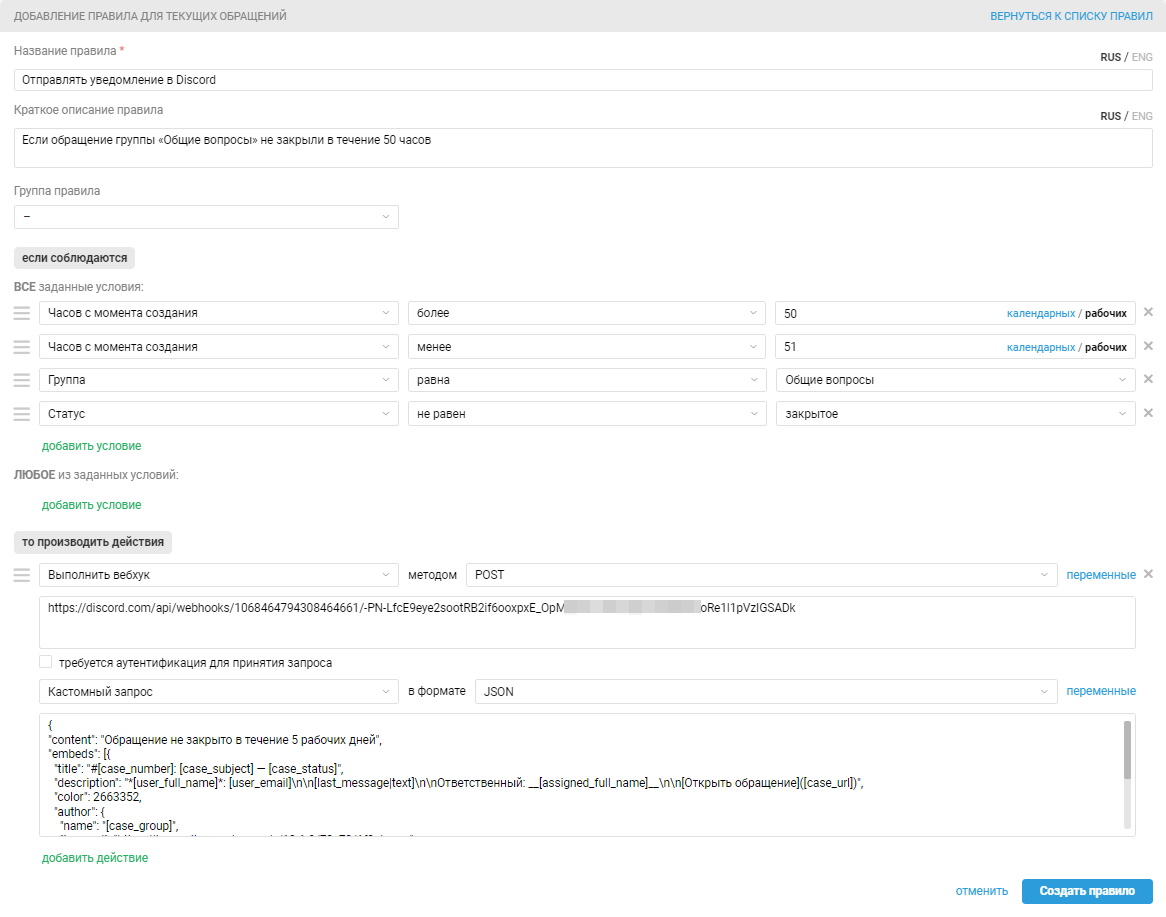Open first Часов с момента создания dropdown
The image size is (1166, 917).
[219, 313]
